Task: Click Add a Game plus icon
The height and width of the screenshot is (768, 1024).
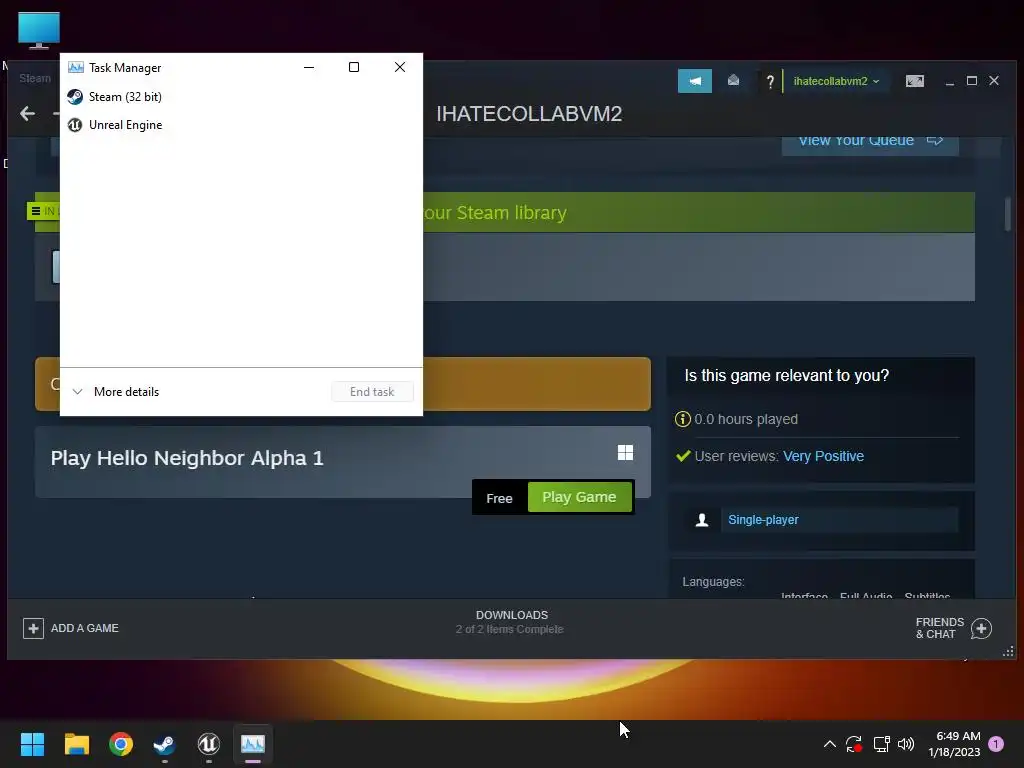Action: [x=33, y=628]
